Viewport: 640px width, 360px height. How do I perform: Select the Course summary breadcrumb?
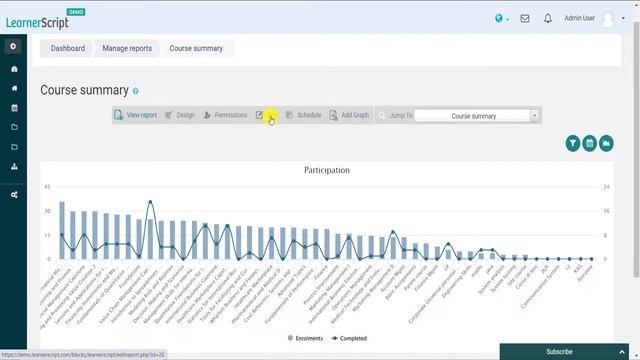pos(196,48)
